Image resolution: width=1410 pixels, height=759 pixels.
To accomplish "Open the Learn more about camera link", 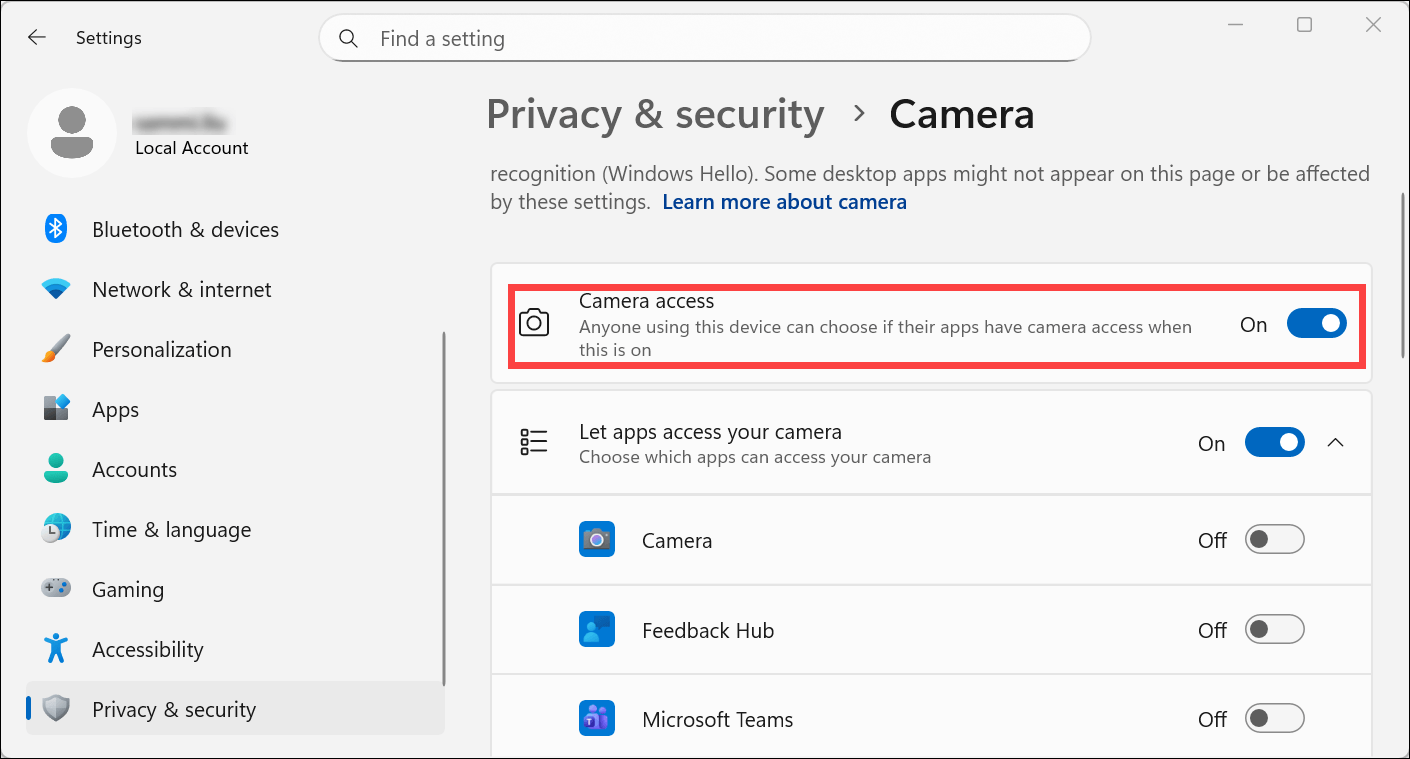I will (784, 202).
